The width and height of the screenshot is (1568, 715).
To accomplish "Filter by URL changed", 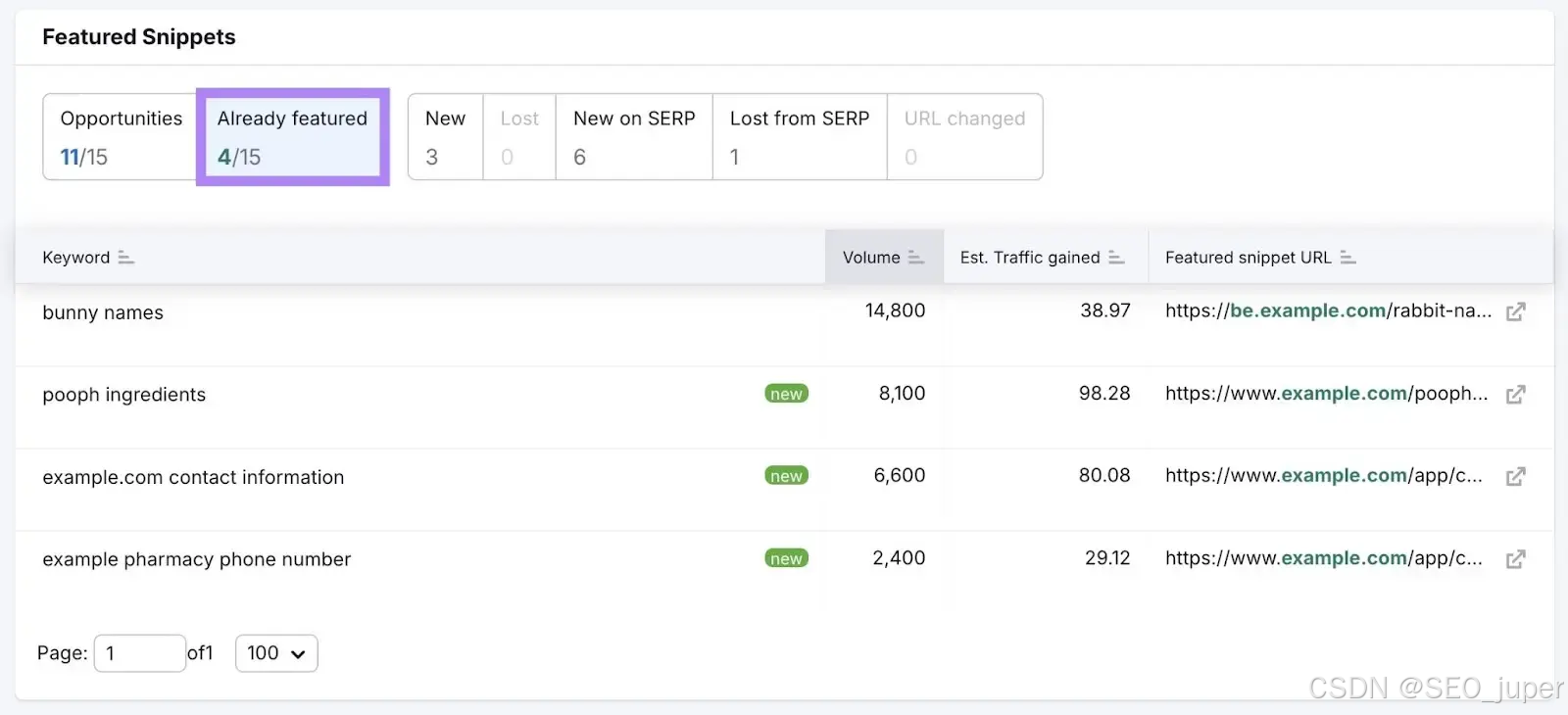I will pos(964,137).
